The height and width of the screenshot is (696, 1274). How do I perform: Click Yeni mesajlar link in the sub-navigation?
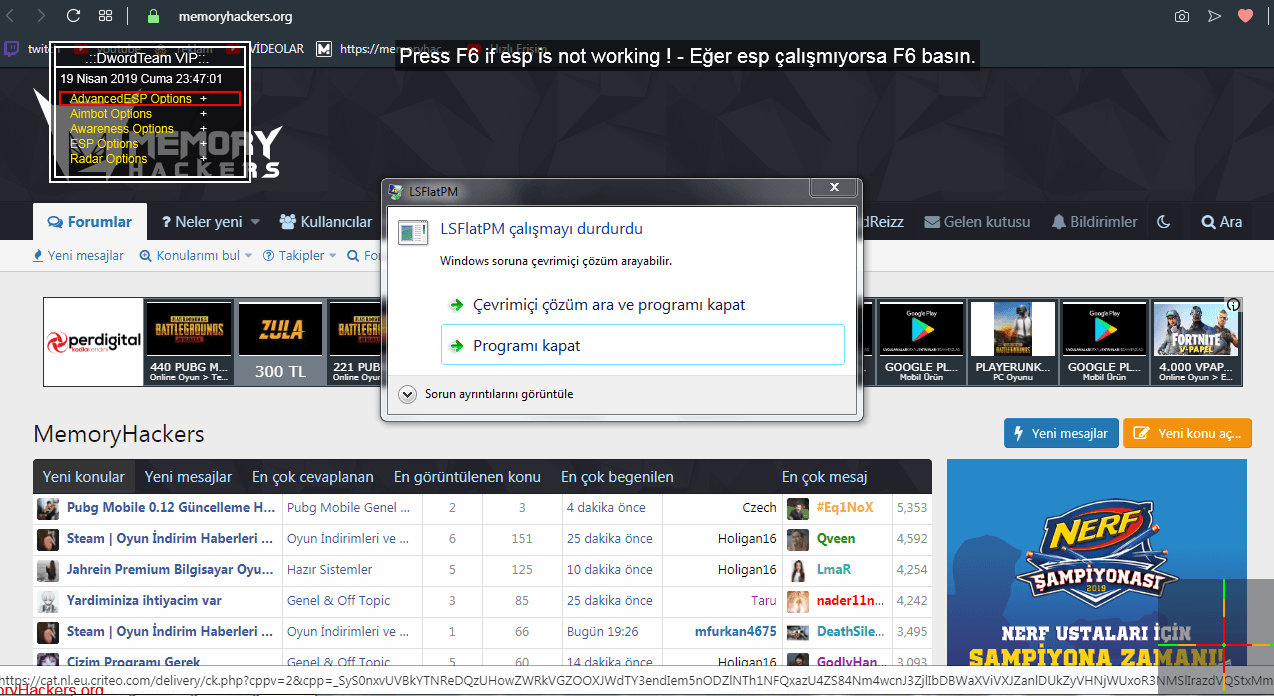(78, 256)
